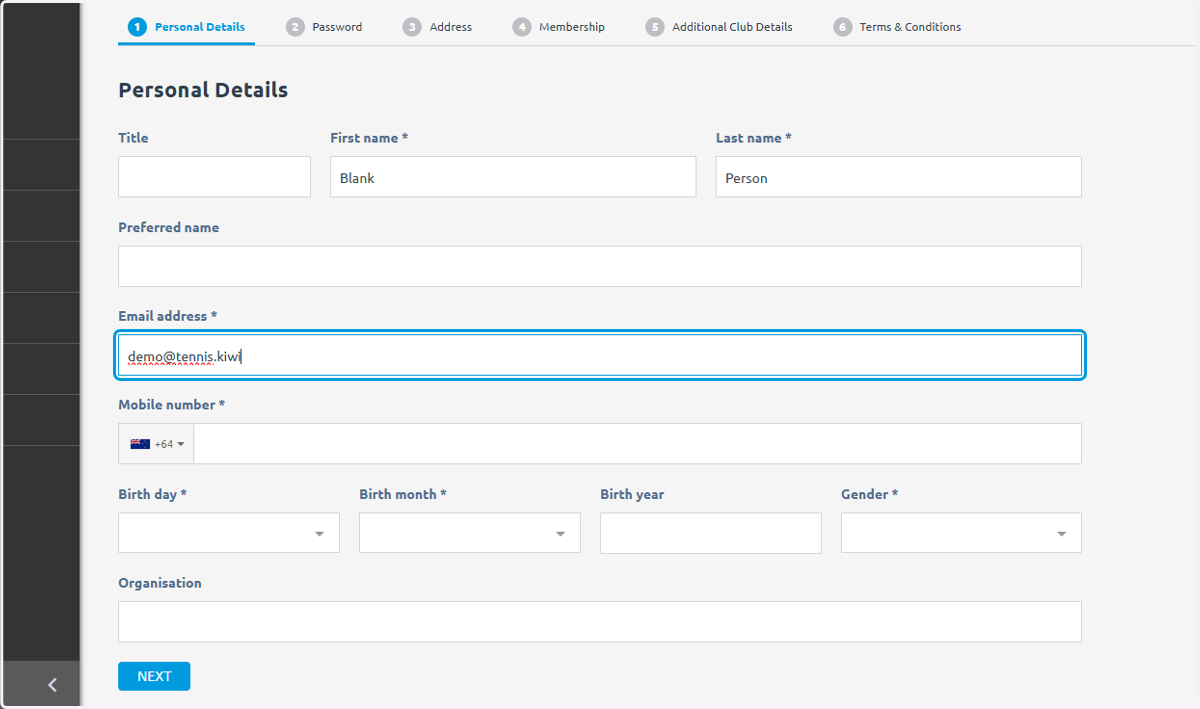Collapse sidebar with left chevron icon
1200x709 pixels.
[x=52, y=685]
